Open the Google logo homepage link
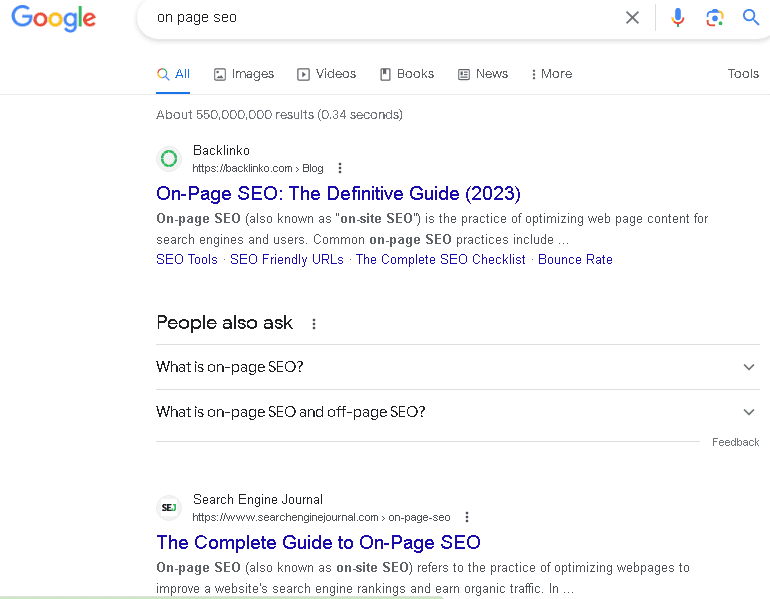The width and height of the screenshot is (770, 599). click(54, 18)
